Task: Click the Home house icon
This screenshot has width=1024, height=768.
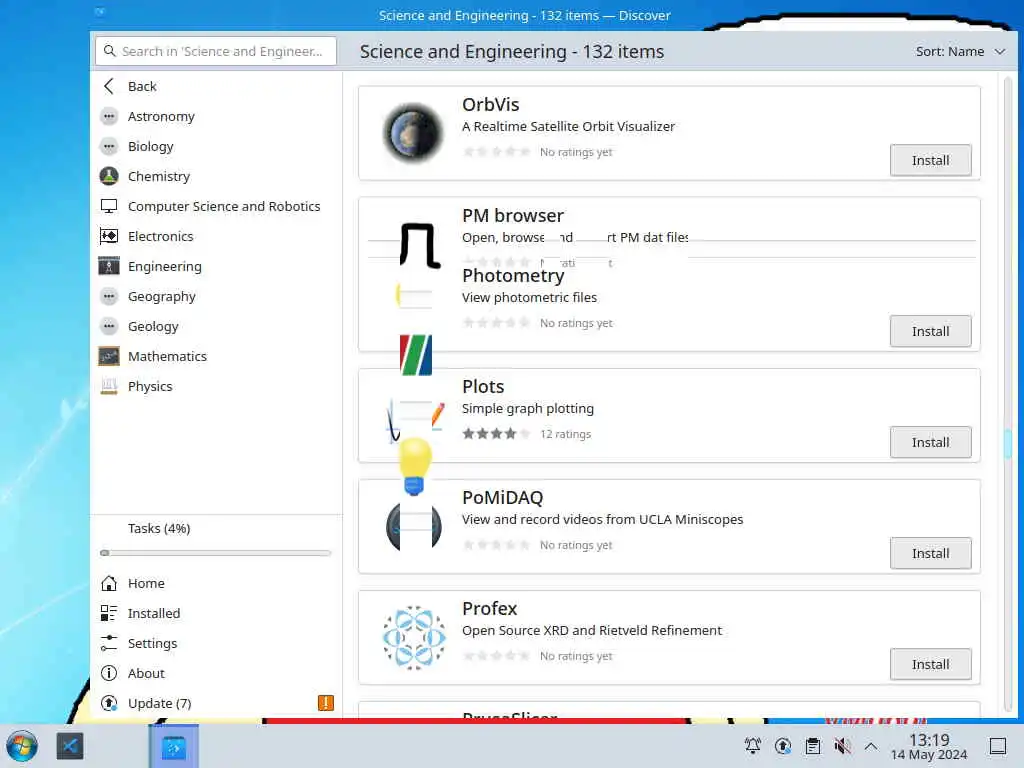Action: 109,583
